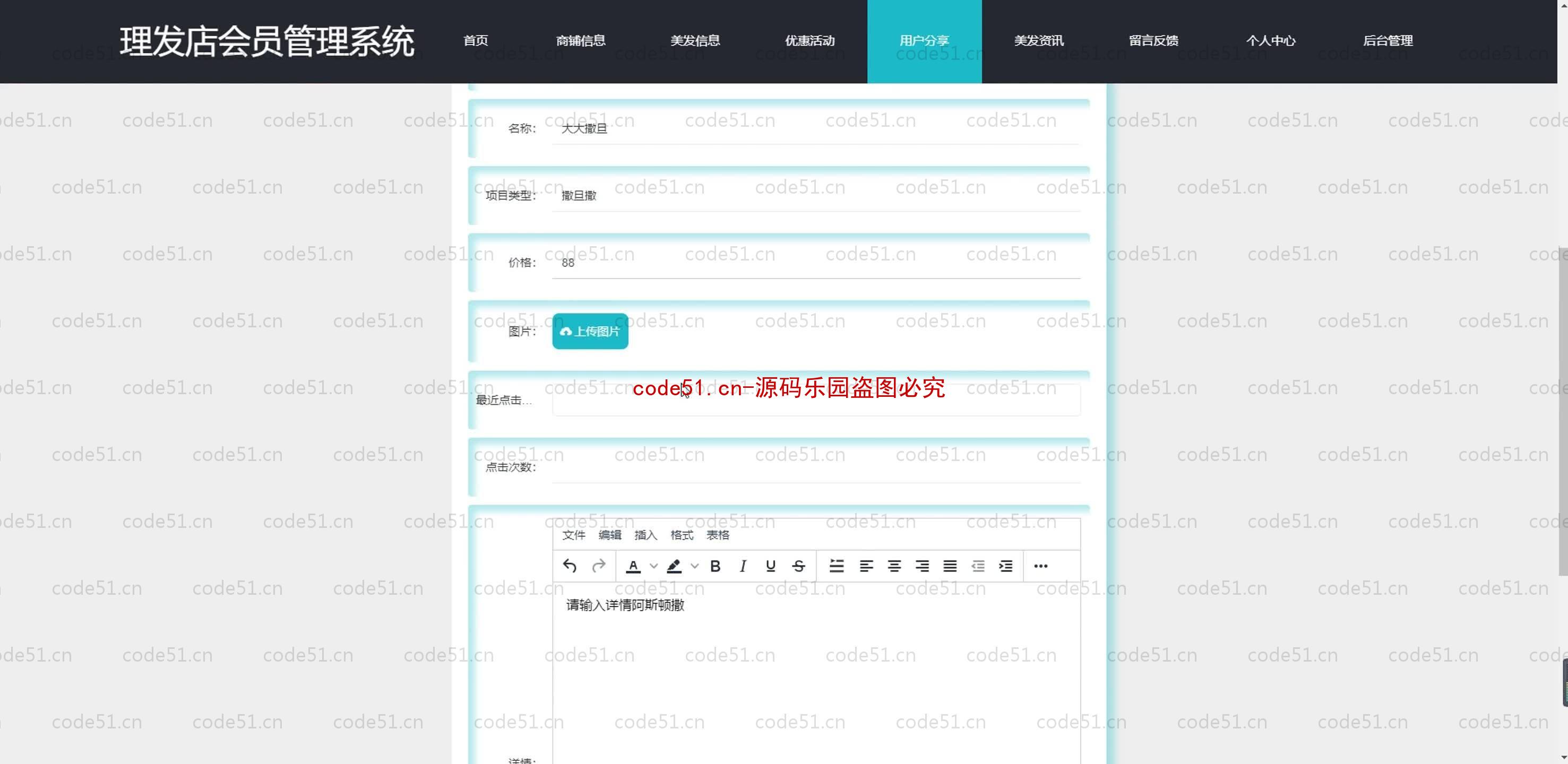
Task: Open the 文件 editor menu
Action: [573, 535]
